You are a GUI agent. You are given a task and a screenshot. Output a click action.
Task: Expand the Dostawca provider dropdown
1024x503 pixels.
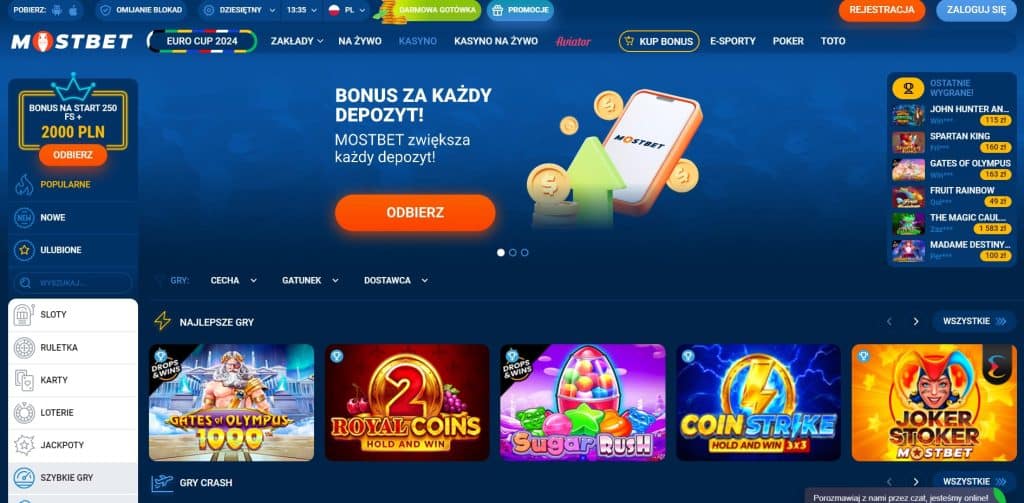tap(396, 280)
